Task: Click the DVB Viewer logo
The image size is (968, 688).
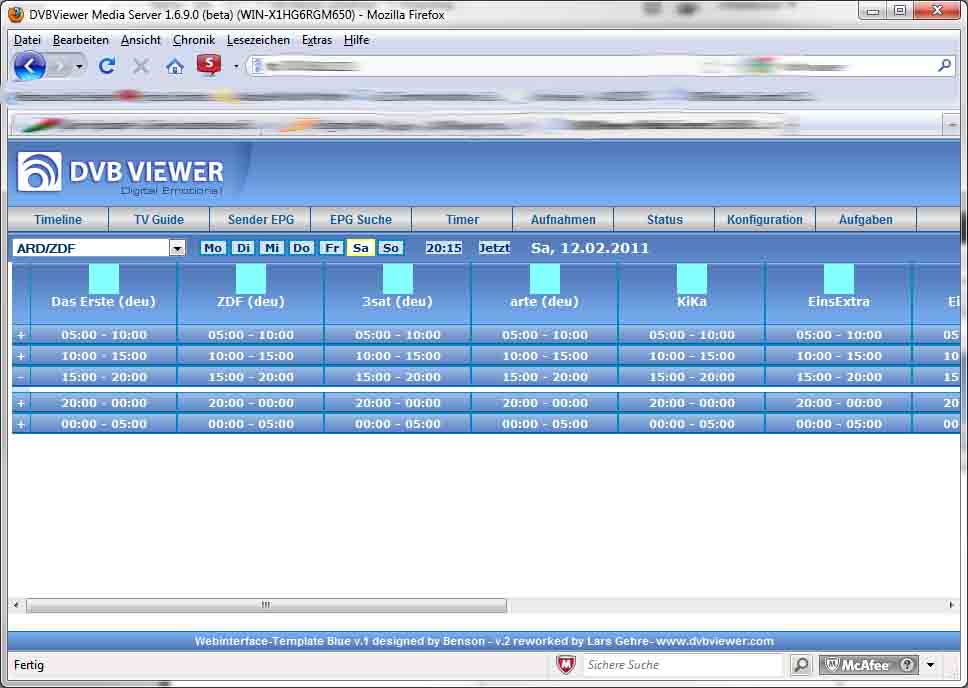Action: (120, 173)
